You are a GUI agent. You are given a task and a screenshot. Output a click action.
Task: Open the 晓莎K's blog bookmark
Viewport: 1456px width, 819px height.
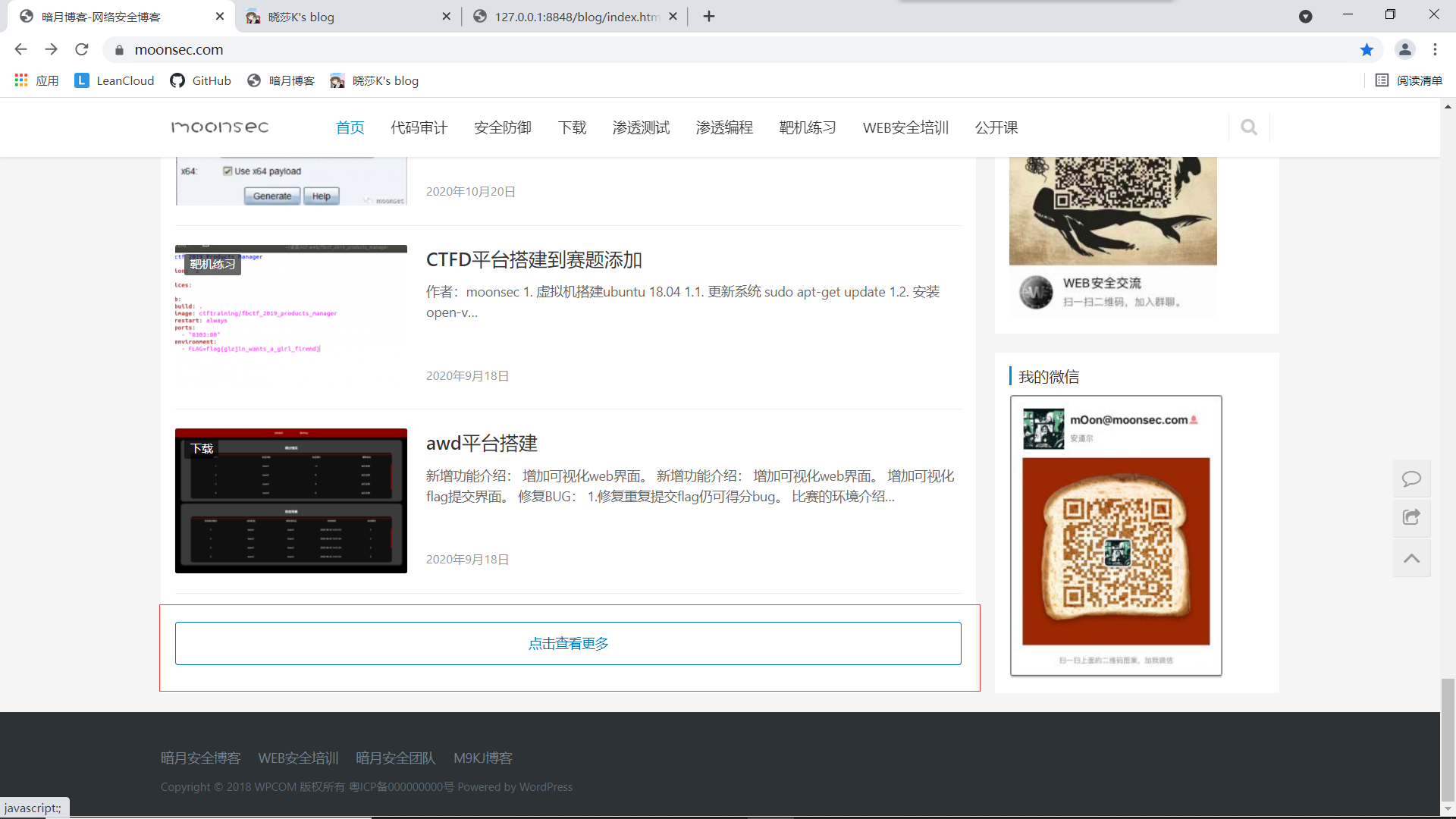point(375,80)
